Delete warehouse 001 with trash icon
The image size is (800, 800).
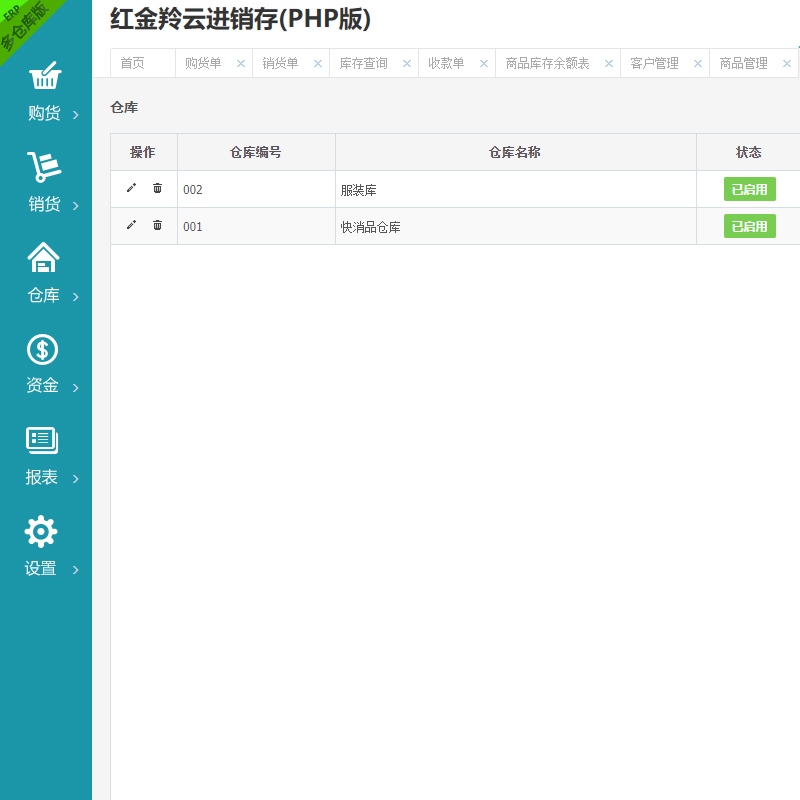(x=157, y=225)
